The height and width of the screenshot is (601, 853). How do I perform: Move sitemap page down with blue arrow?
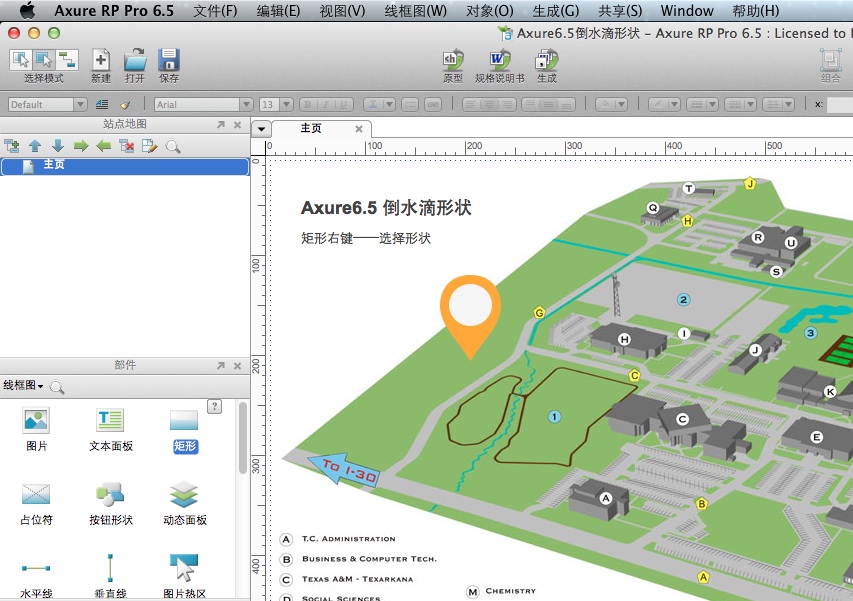pos(58,146)
